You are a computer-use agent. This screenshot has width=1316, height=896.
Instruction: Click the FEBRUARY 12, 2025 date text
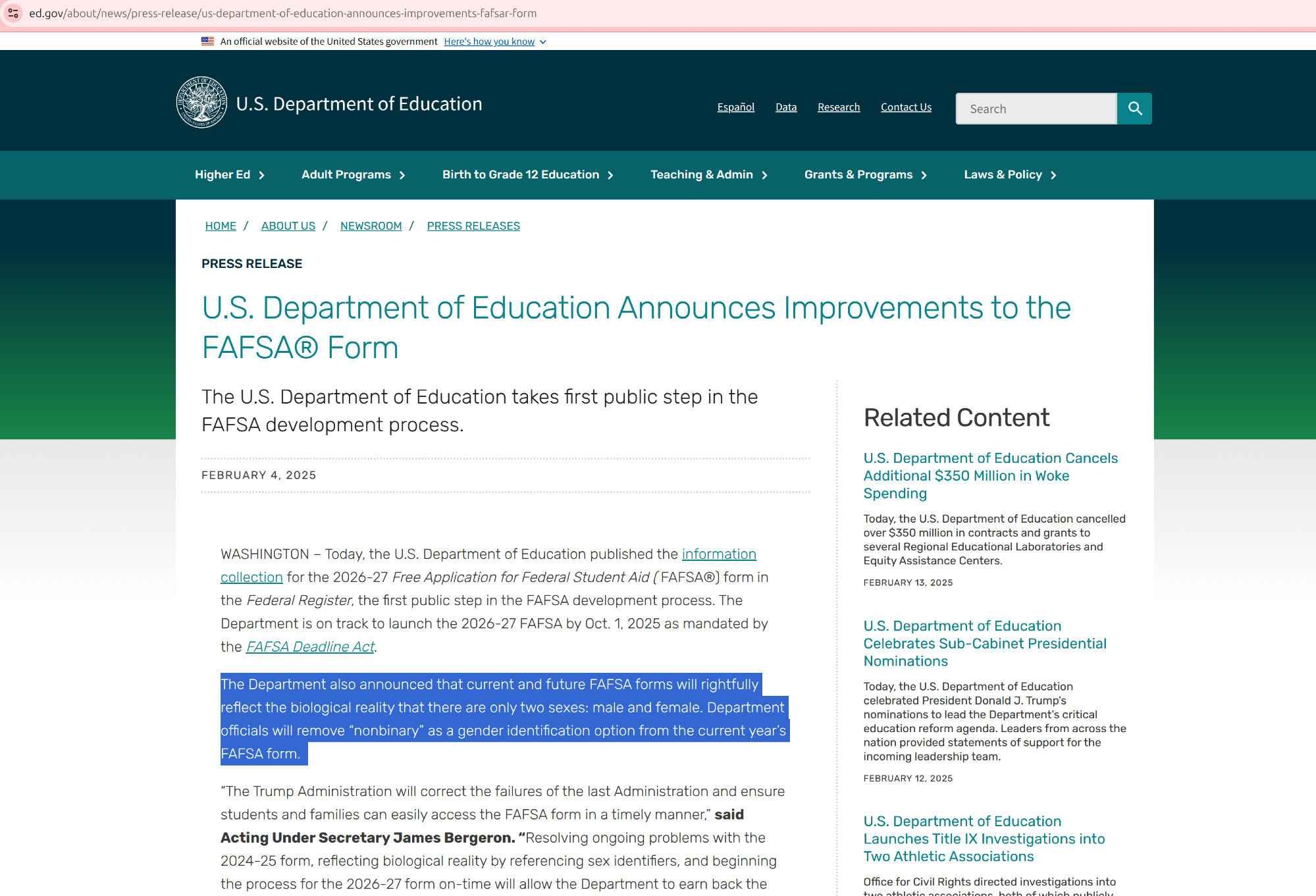click(908, 778)
